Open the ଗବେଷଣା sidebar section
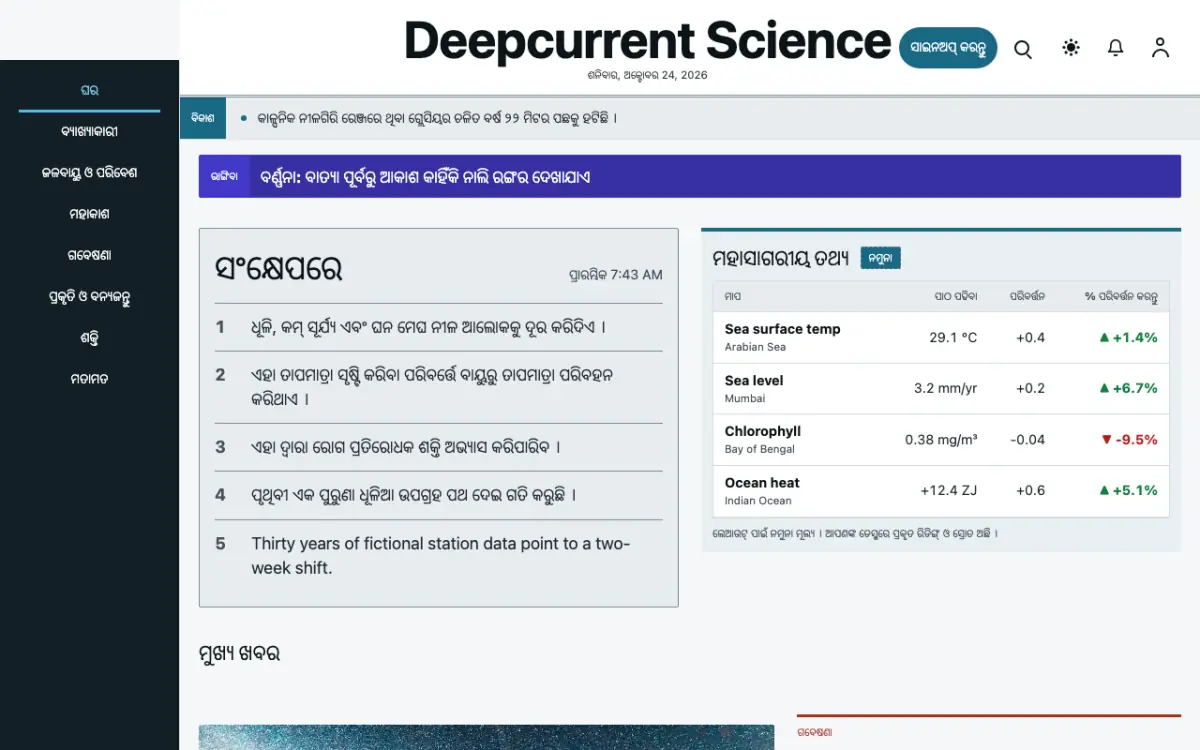 (89, 255)
